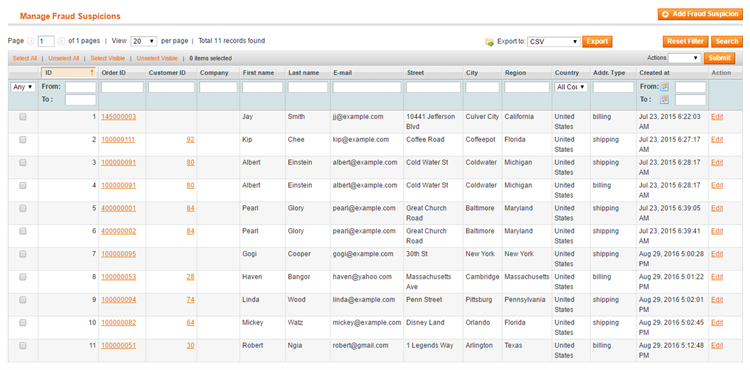Click the previous page arrow icon
This screenshot has width=750, height=370.
[x=31, y=42]
